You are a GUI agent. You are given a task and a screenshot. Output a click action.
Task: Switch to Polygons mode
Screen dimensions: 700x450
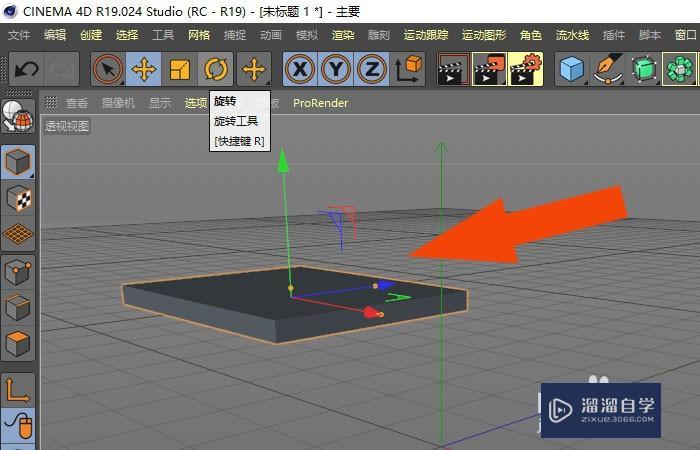point(18,344)
